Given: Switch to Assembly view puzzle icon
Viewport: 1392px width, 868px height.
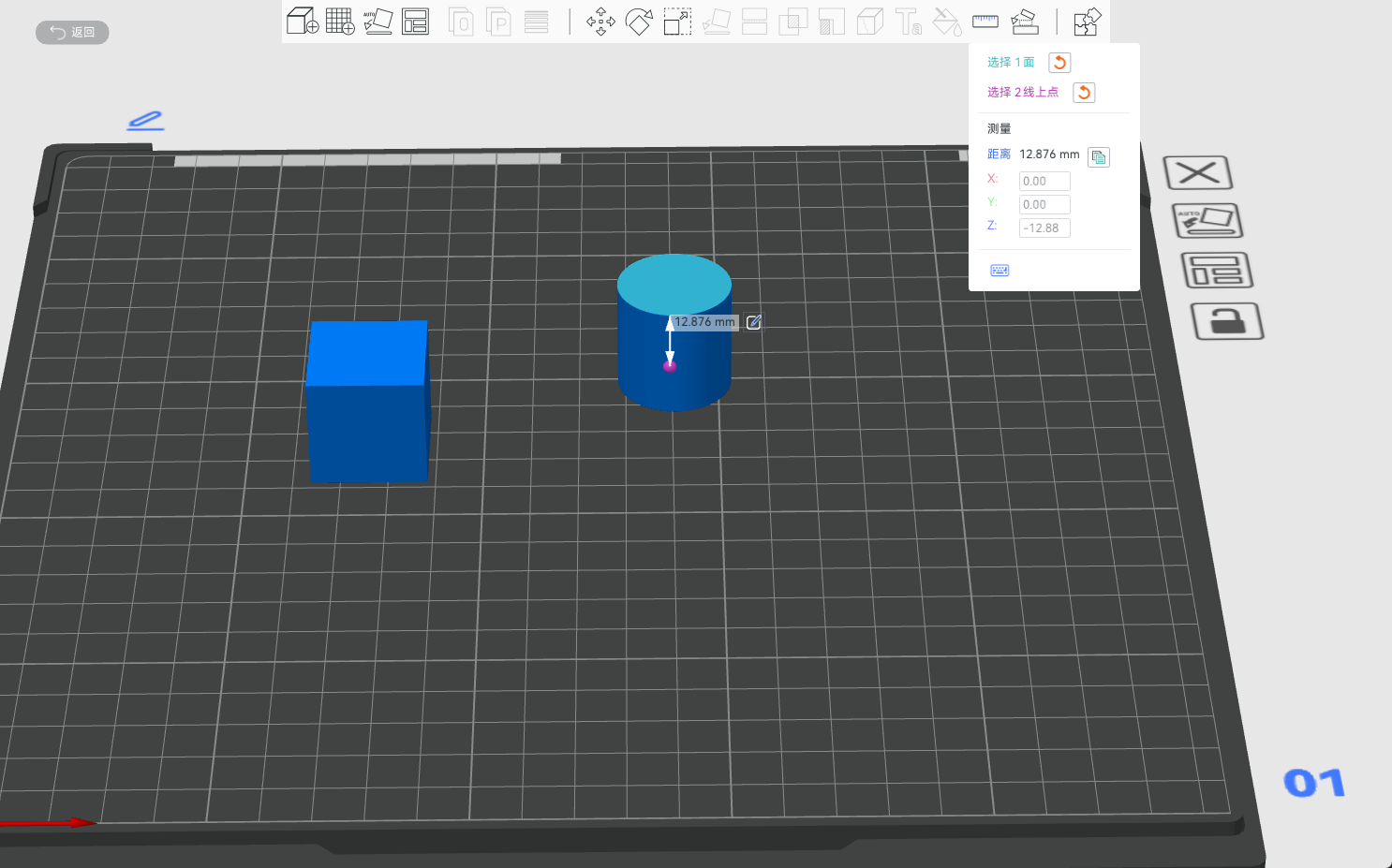Looking at the screenshot, I should pyautogui.click(x=1087, y=22).
